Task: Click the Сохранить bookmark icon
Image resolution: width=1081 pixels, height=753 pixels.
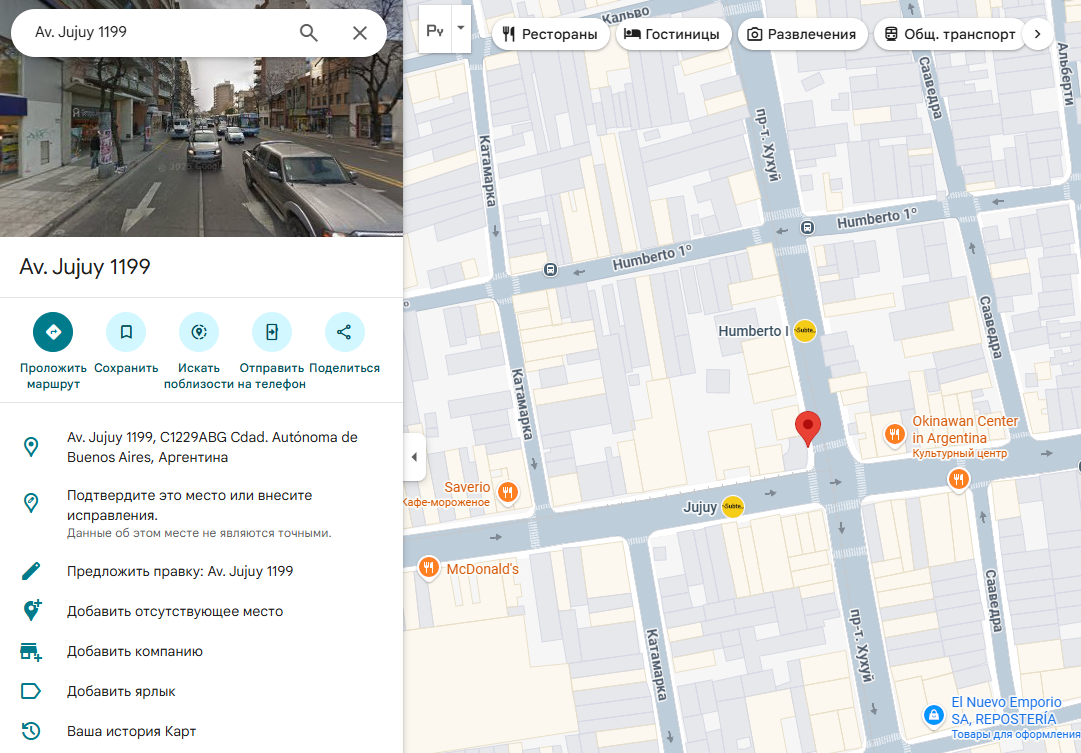Action: (126, 332)
